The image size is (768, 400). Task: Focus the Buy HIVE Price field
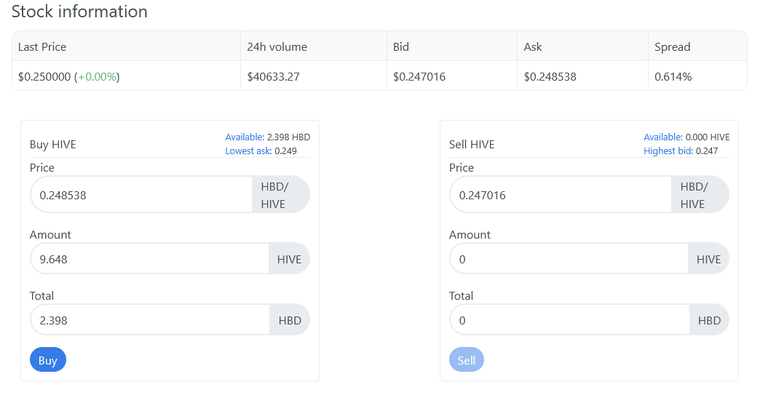[141, 195]
